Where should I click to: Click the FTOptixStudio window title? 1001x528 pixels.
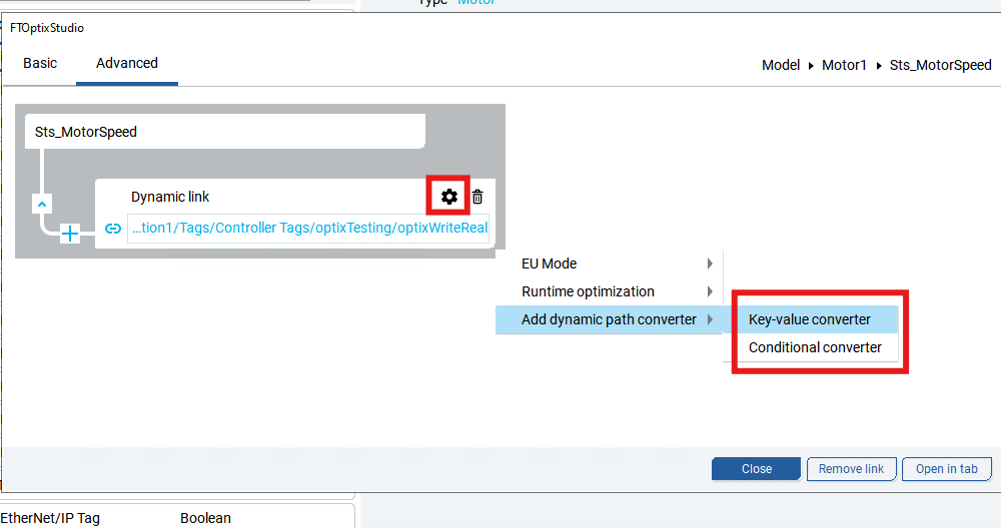(x=47, y=27)
